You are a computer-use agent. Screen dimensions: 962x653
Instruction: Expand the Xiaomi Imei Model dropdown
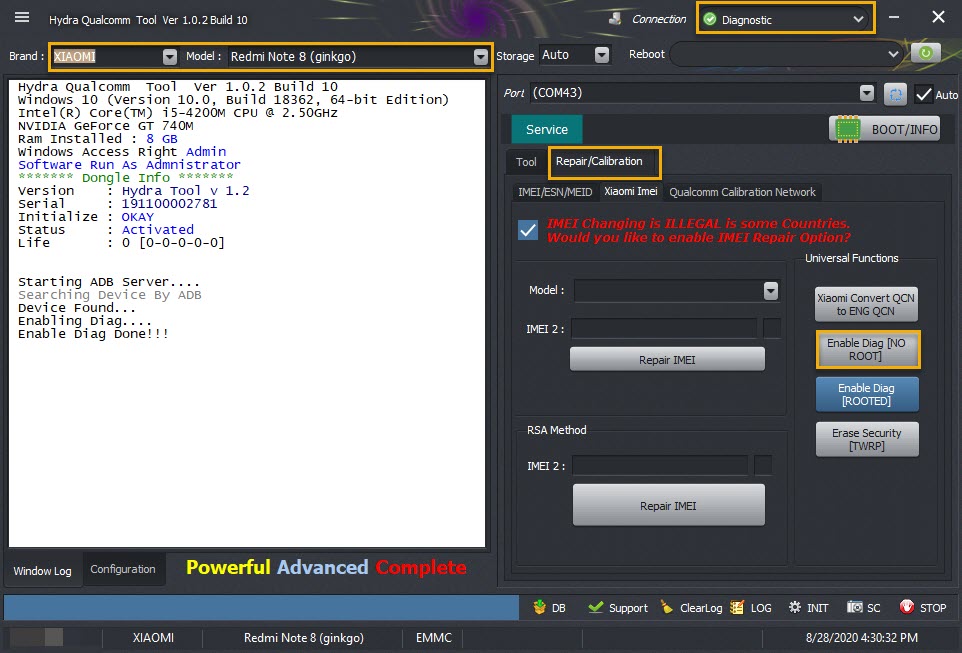771,290
